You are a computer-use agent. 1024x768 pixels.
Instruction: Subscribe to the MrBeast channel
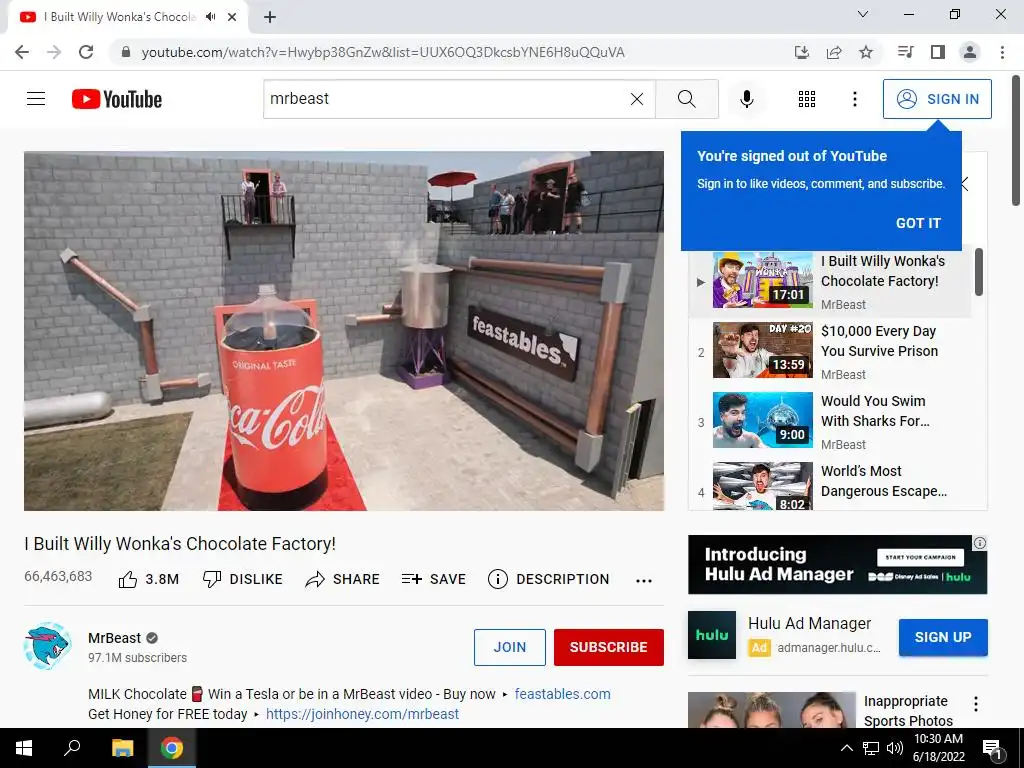[609, 647]
